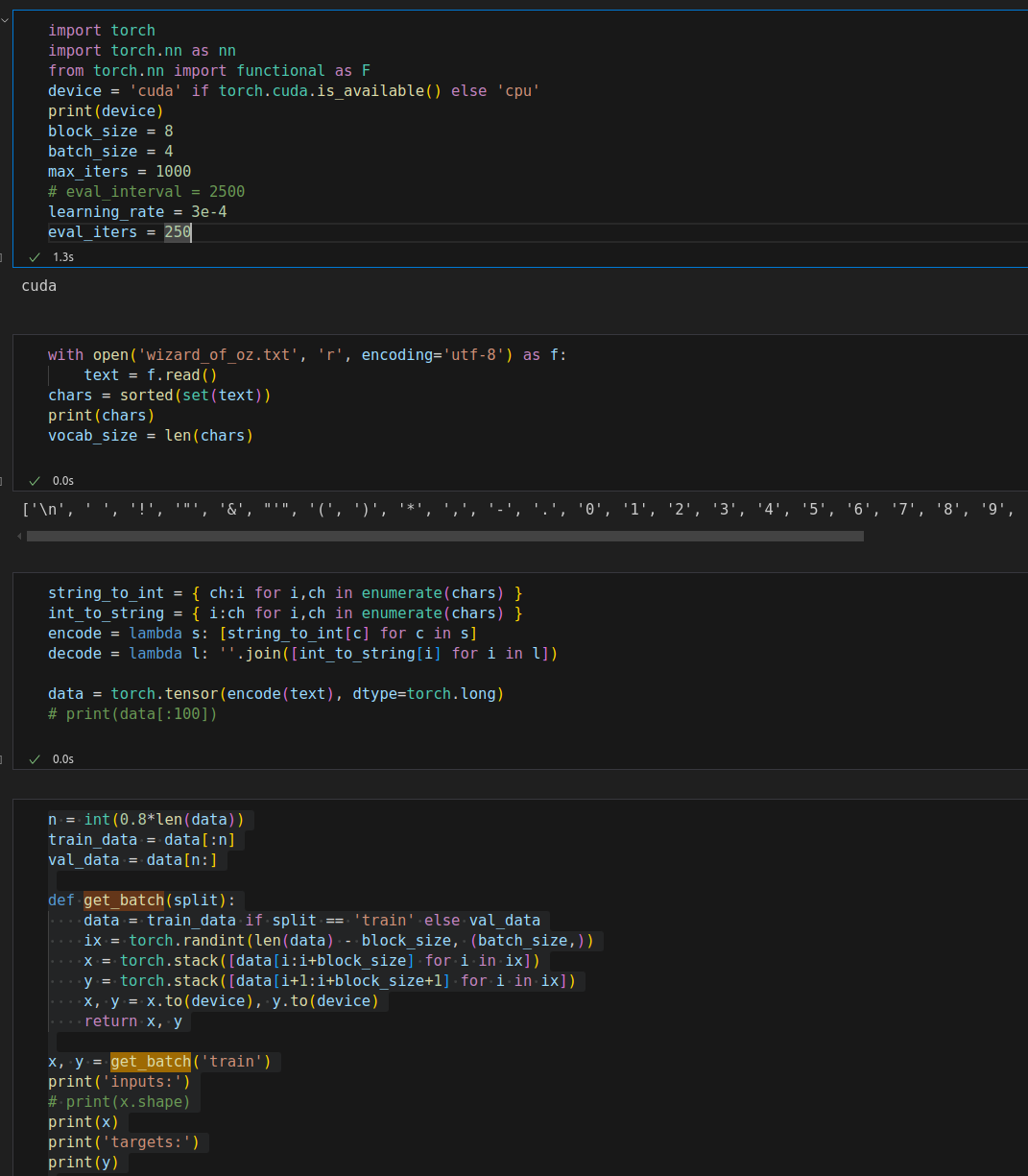
Task: Click the 'text = f.read()' line
Action: (x=151, y=375)
